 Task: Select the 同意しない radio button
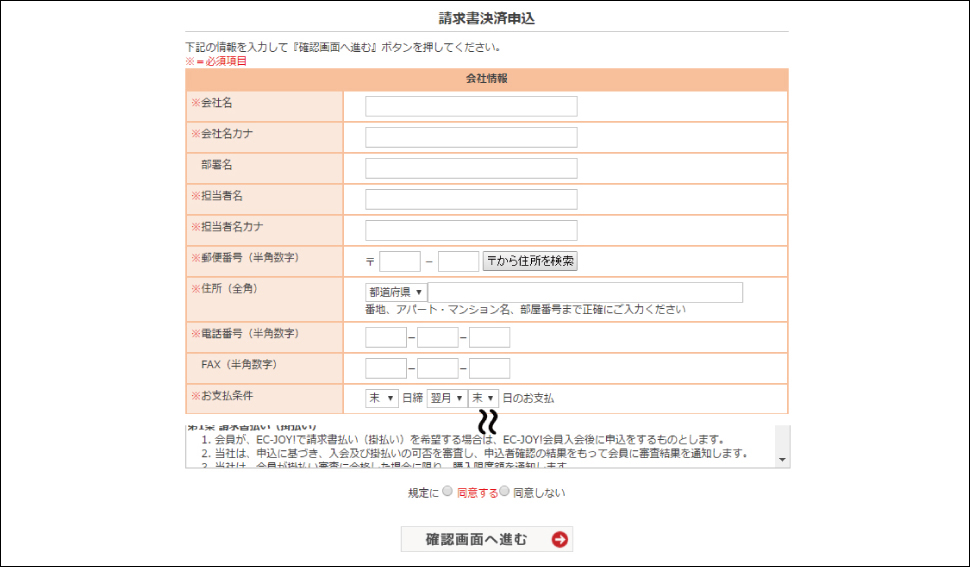(x=504, y=491)
